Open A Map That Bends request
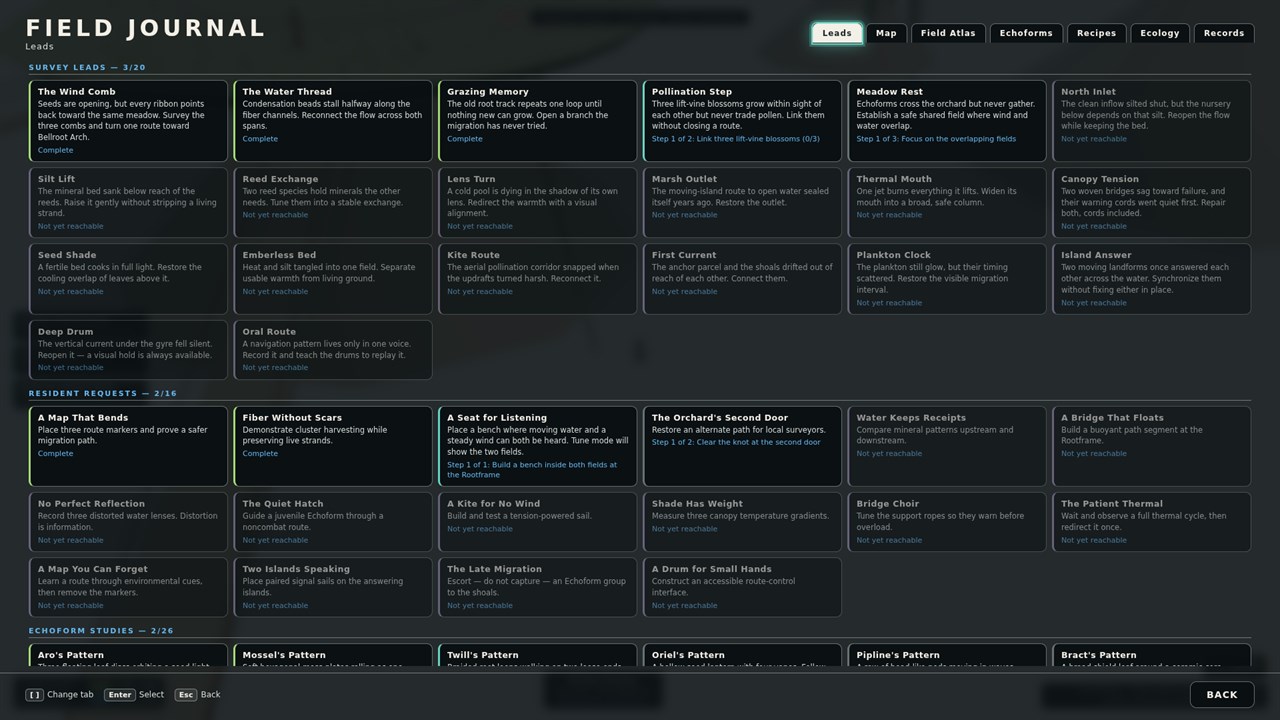This screenshot has width=1280, height=720. pyautogui.click(x=129, y=446)
